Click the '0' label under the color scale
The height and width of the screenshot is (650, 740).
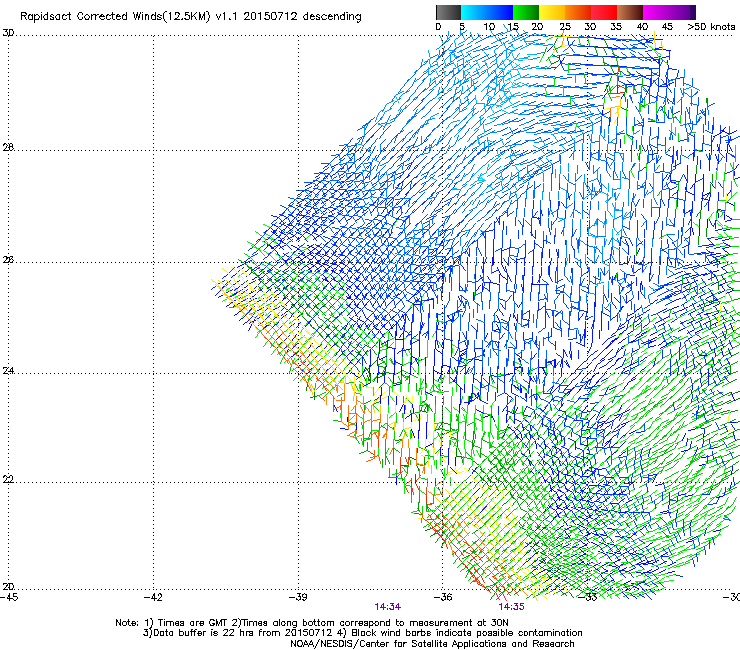(438, 27)
